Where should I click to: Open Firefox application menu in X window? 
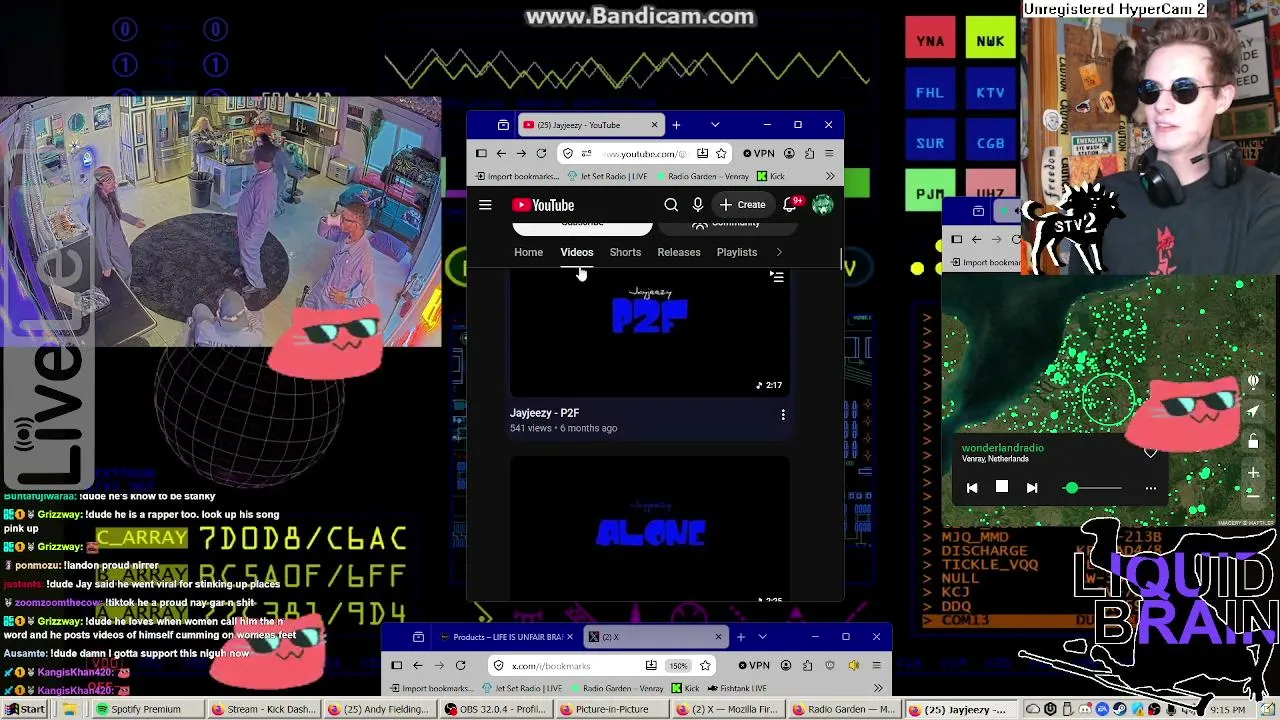pos(876,665)
